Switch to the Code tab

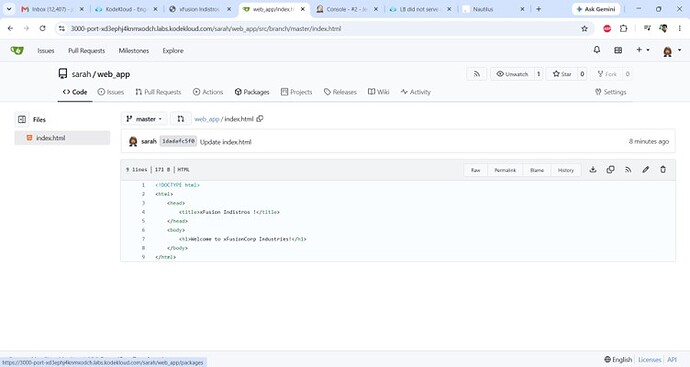75,92
